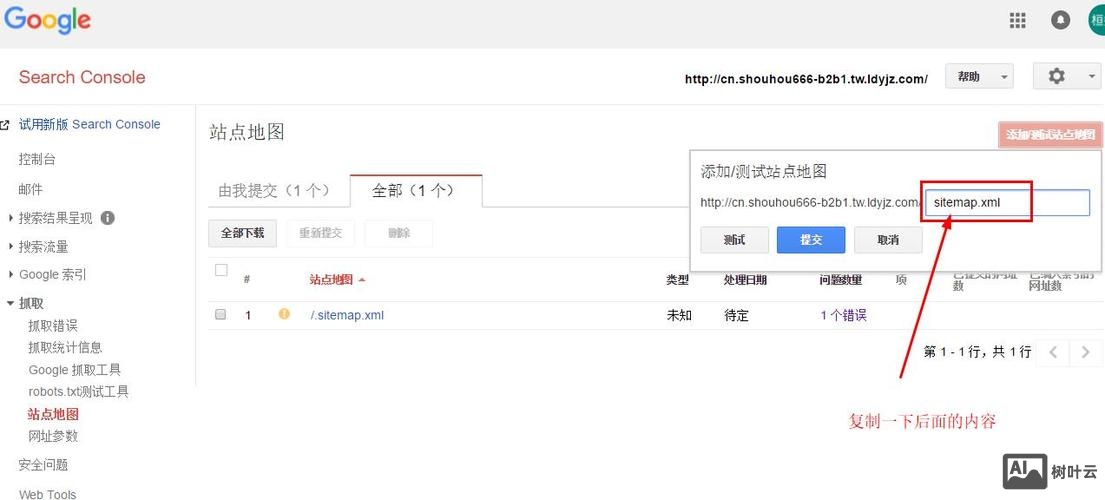Open 安全问题 in the sidebar
This screenshot has width=1105, height=500.
43,465
